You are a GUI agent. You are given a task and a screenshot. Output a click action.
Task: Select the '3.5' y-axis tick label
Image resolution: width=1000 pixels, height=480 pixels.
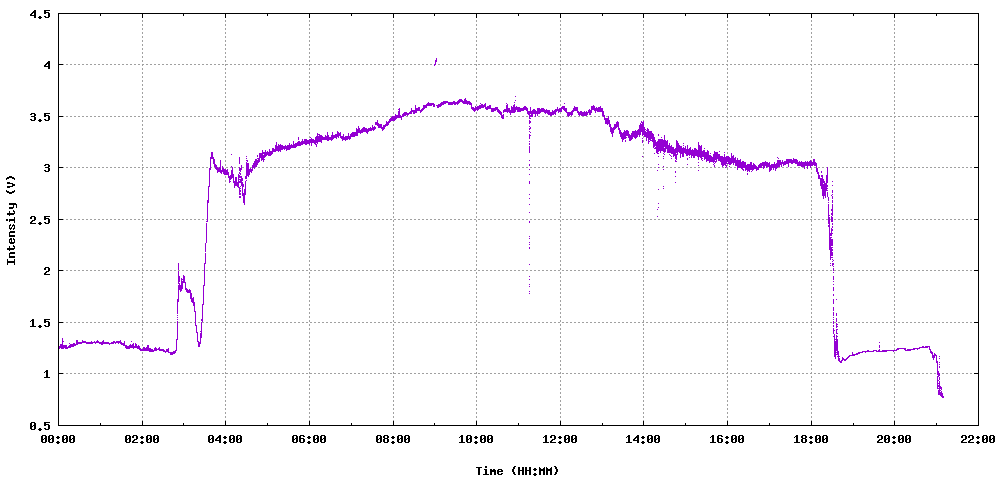[x=40, y=116]
